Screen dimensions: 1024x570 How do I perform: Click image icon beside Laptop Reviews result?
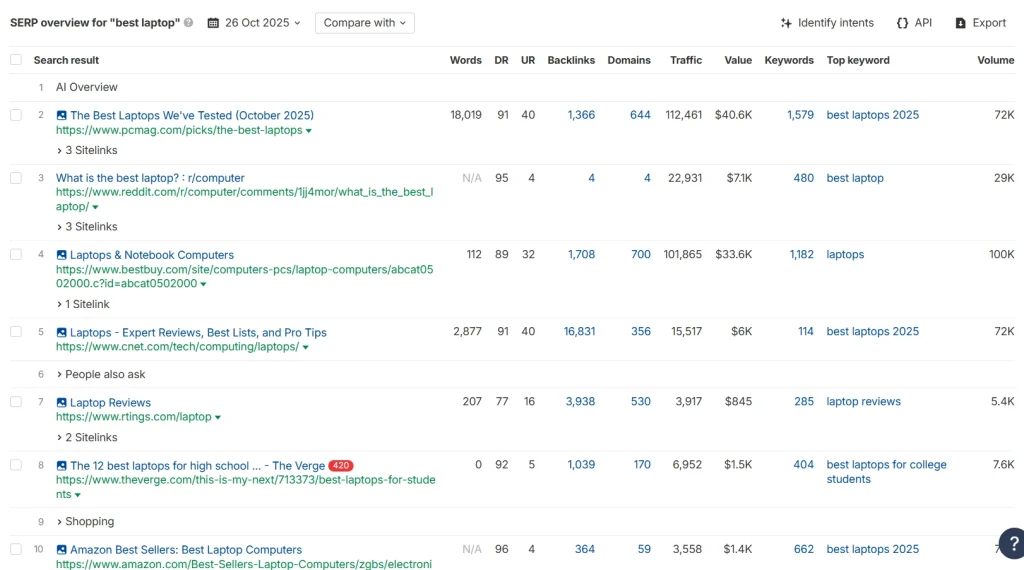tap(62, 403)
